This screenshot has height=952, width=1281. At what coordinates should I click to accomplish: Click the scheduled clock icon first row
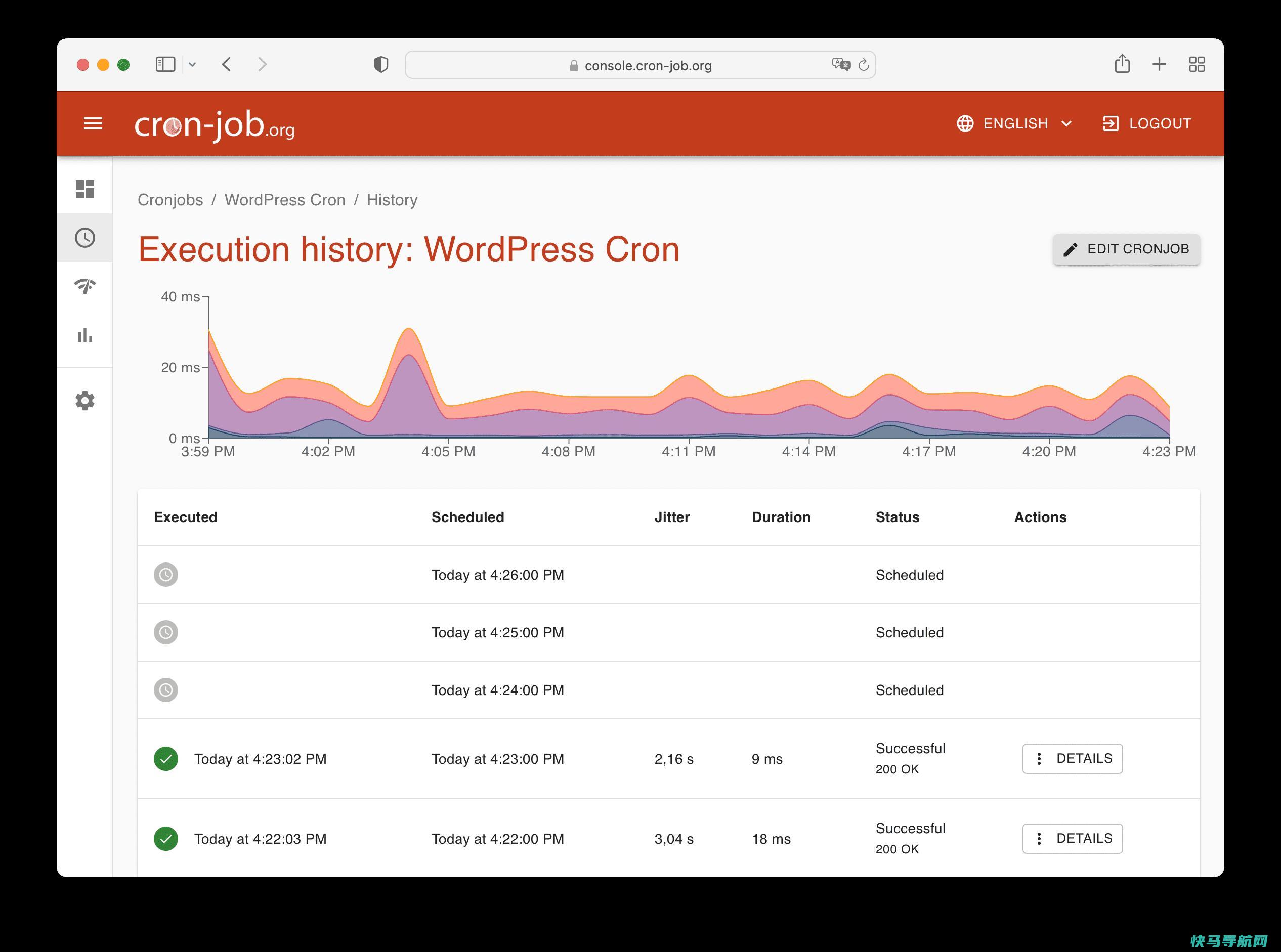165,574
